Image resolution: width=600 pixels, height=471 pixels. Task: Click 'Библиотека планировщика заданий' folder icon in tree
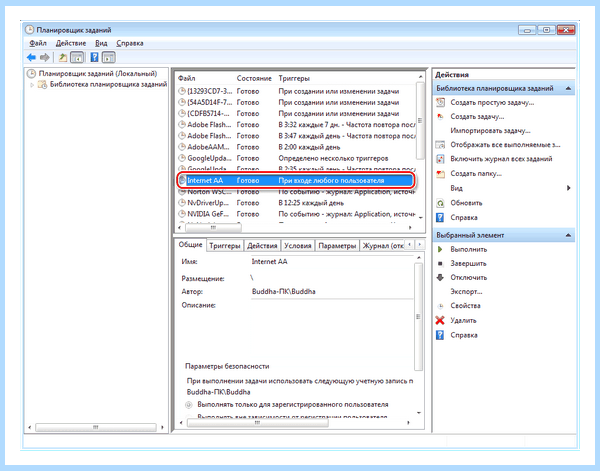coord(42,85)
